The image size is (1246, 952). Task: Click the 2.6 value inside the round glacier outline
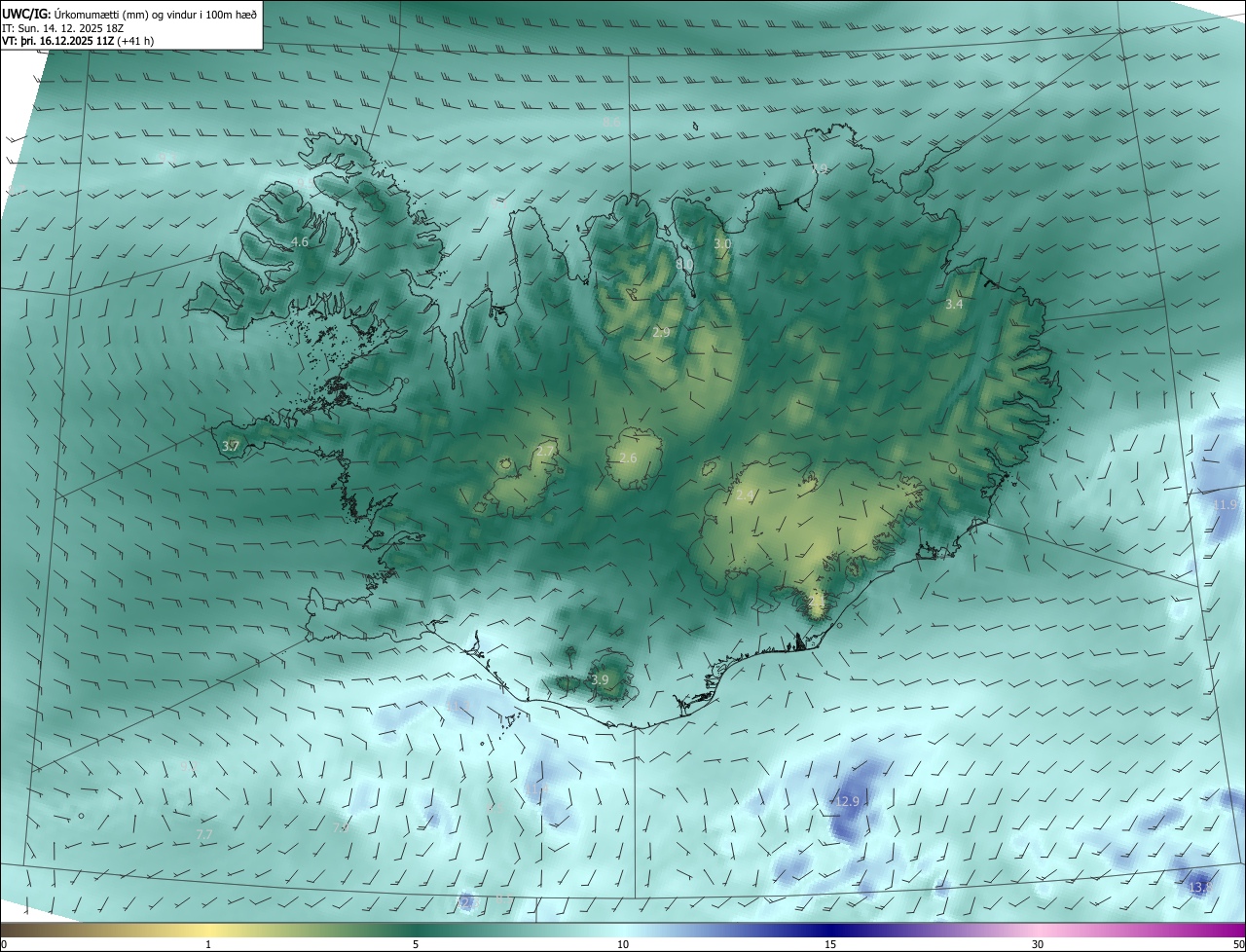(628, 458)
